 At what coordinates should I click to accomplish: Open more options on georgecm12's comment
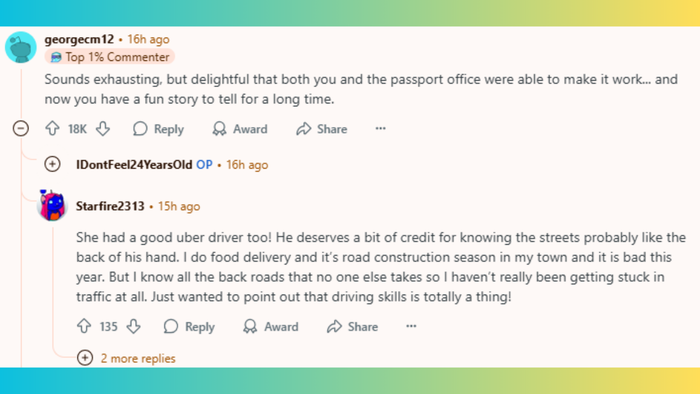[380, 129]
